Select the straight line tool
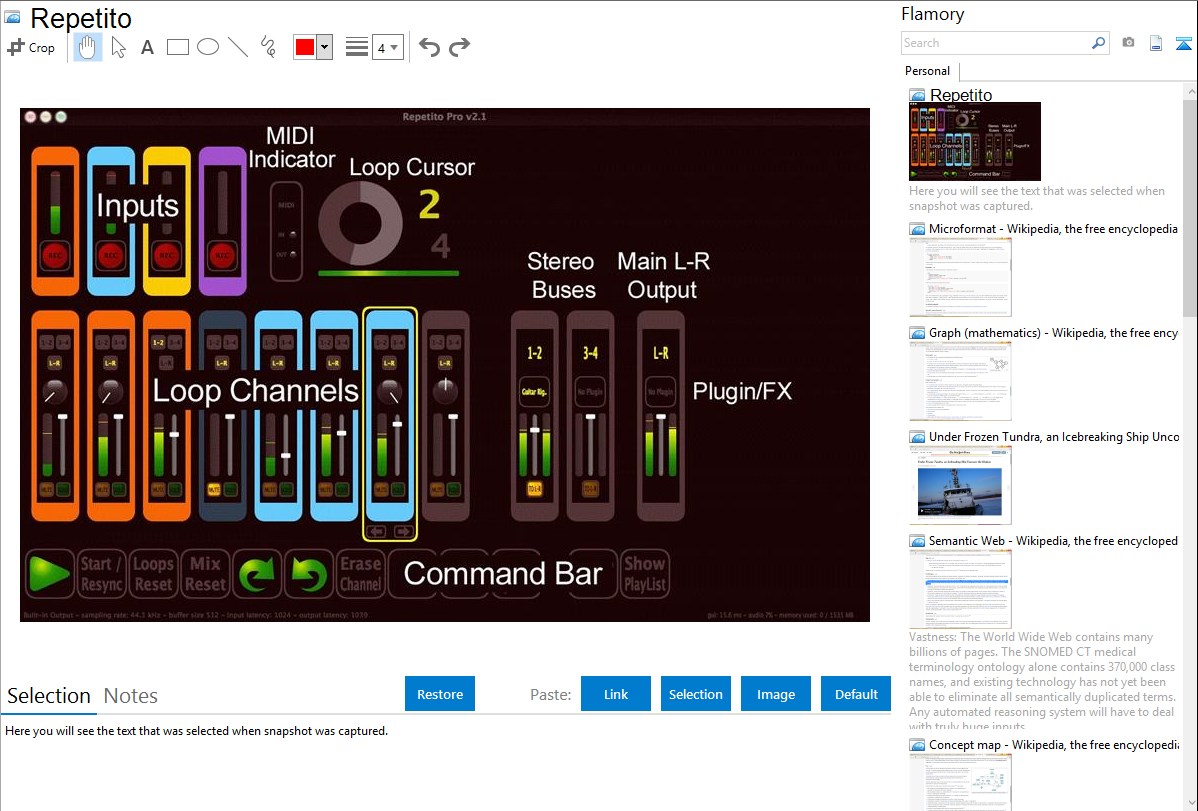1198x811 pixels. click(x=238, y=47)
